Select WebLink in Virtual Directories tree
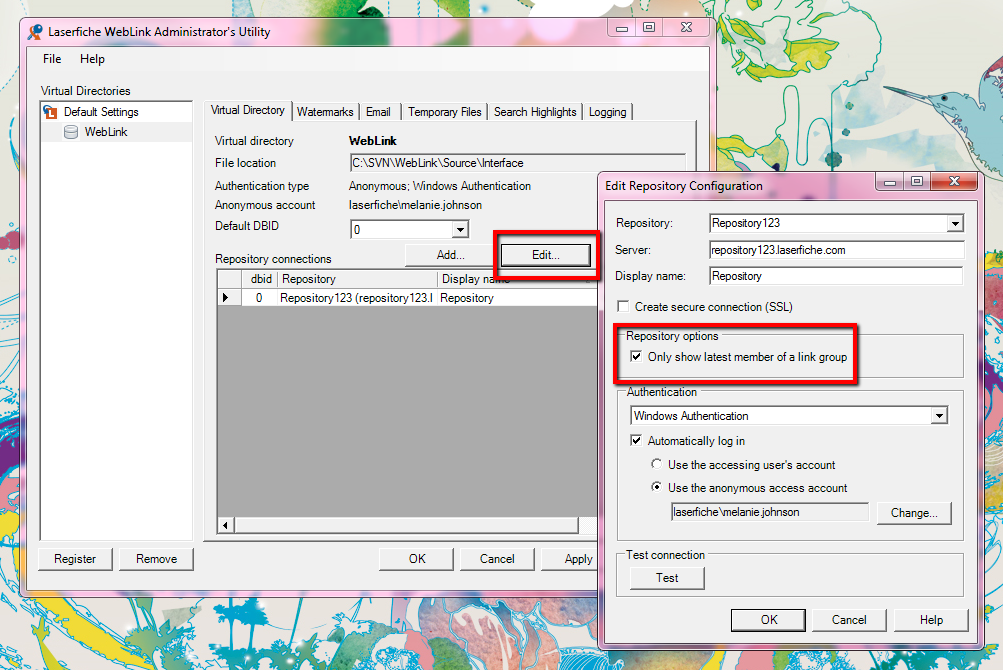This screenshot has width=1003, height=670. 106,132
